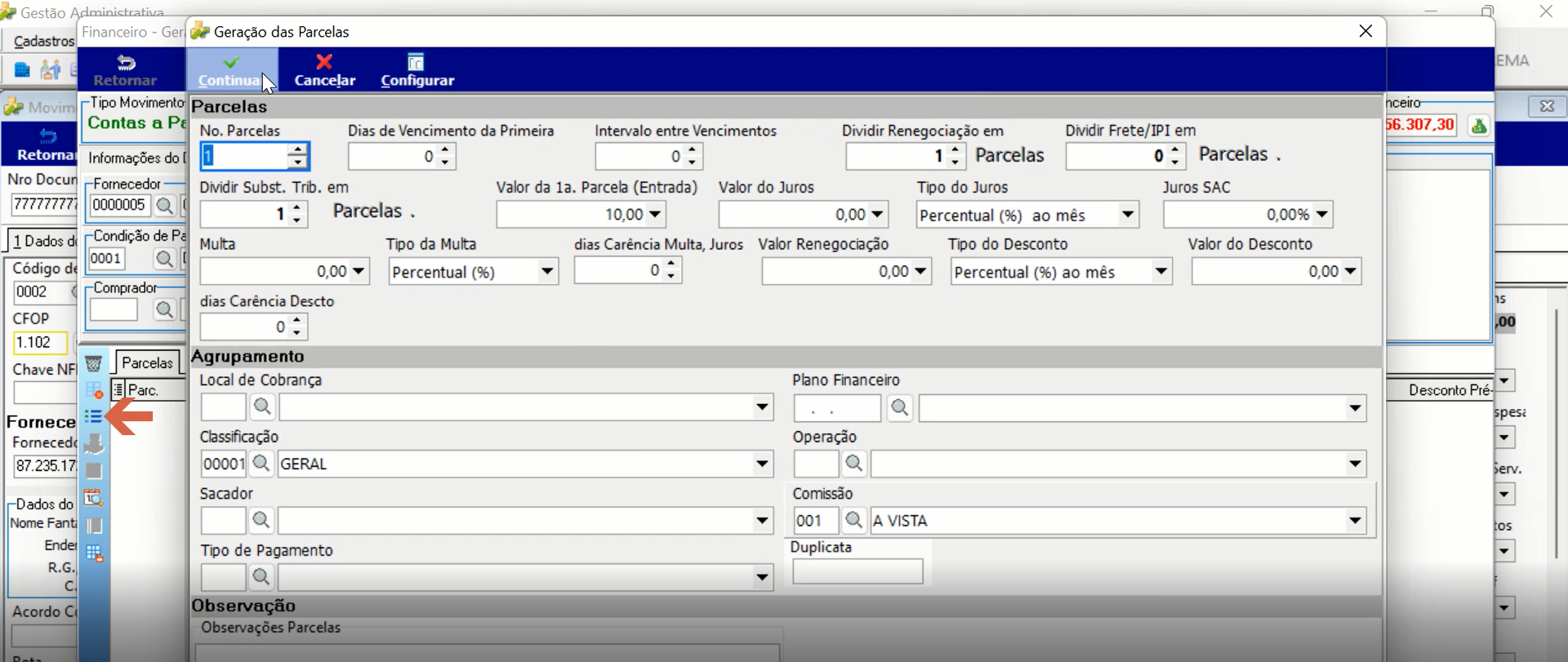Click the list icon indicated by arrow
1568x662 pixels.
tap(94, 416)
